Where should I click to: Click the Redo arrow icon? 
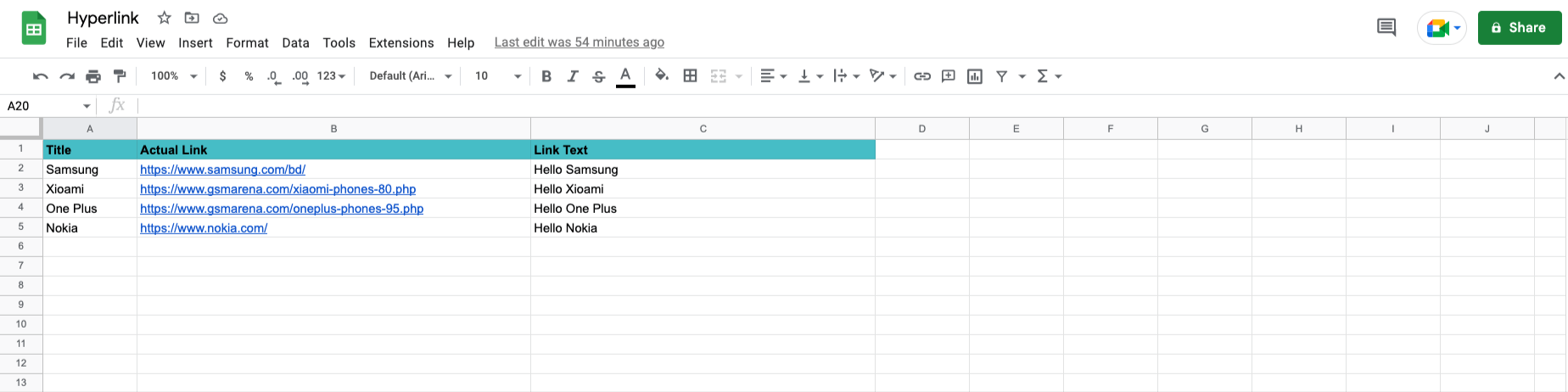pos(67,76)
